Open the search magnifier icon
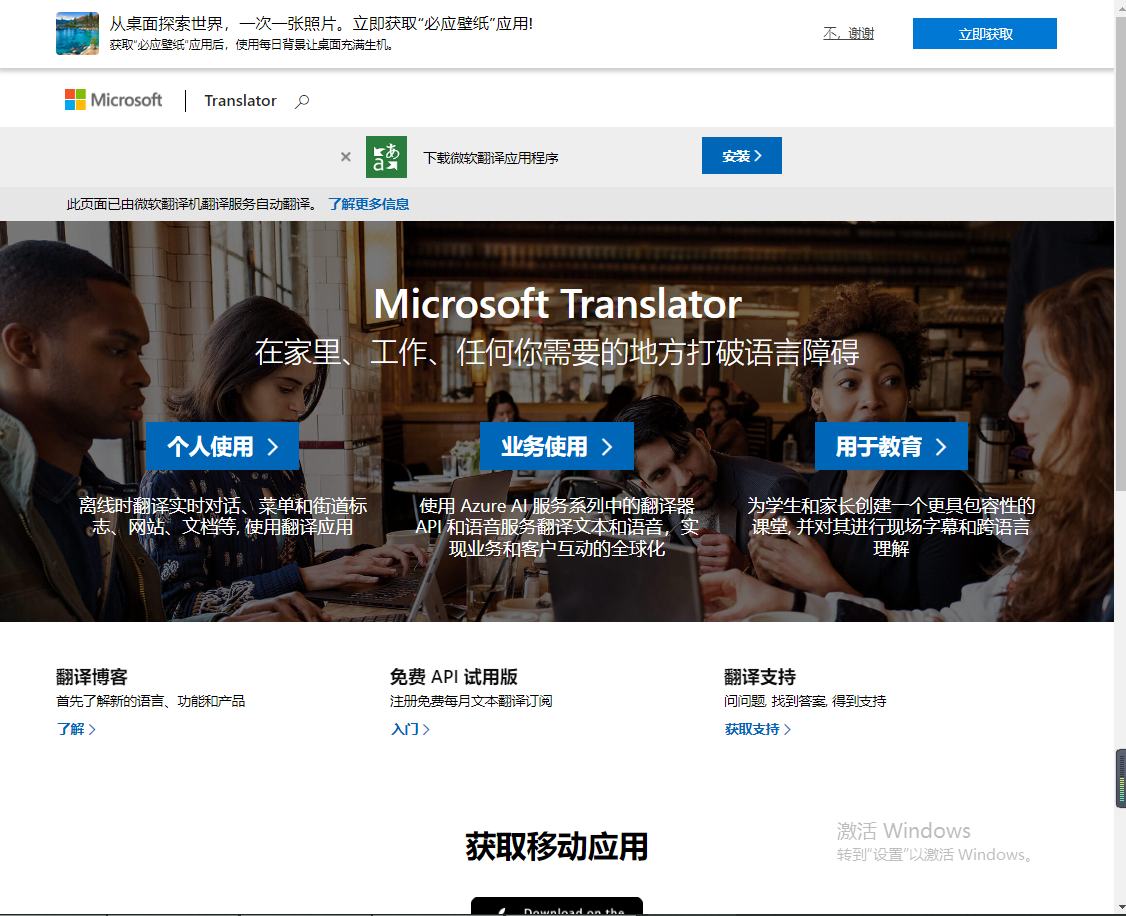This screenshot has width=1126, height=916. point(302,101)
